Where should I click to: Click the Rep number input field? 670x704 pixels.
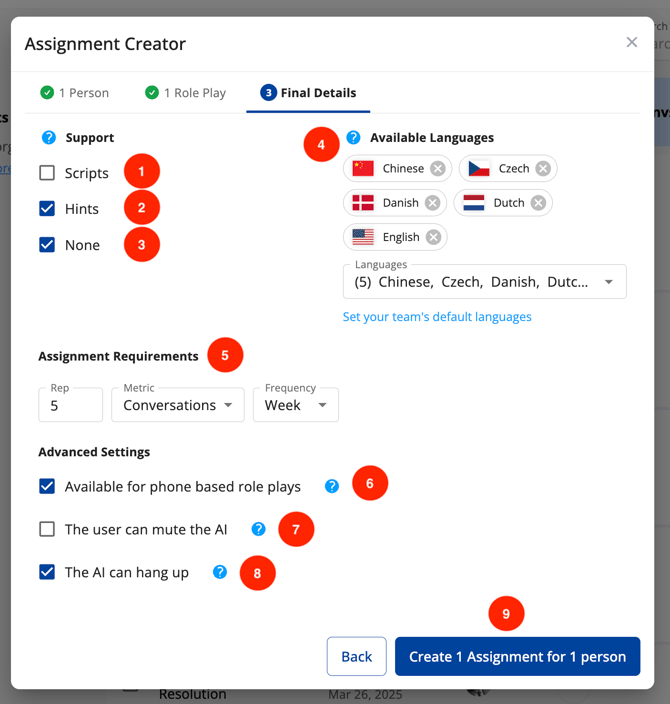(x=70, y=405)
